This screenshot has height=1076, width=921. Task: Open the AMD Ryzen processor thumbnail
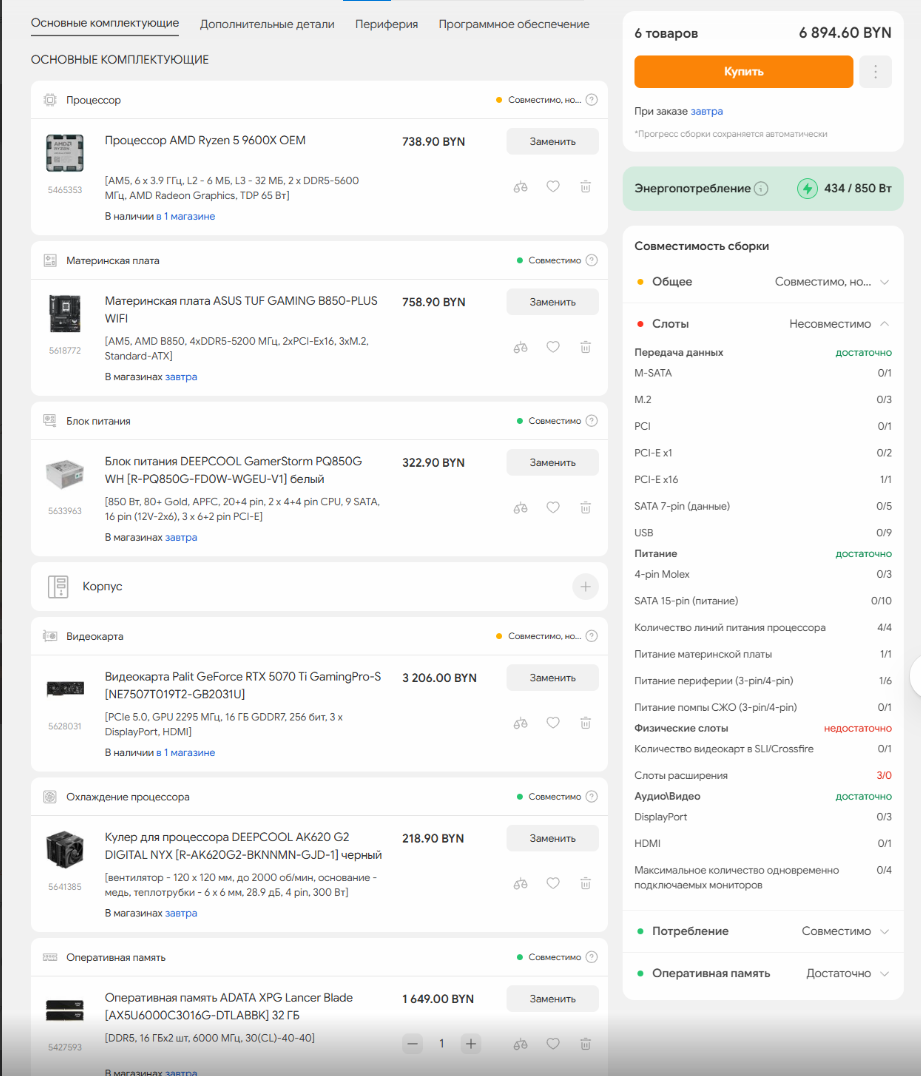65,153
